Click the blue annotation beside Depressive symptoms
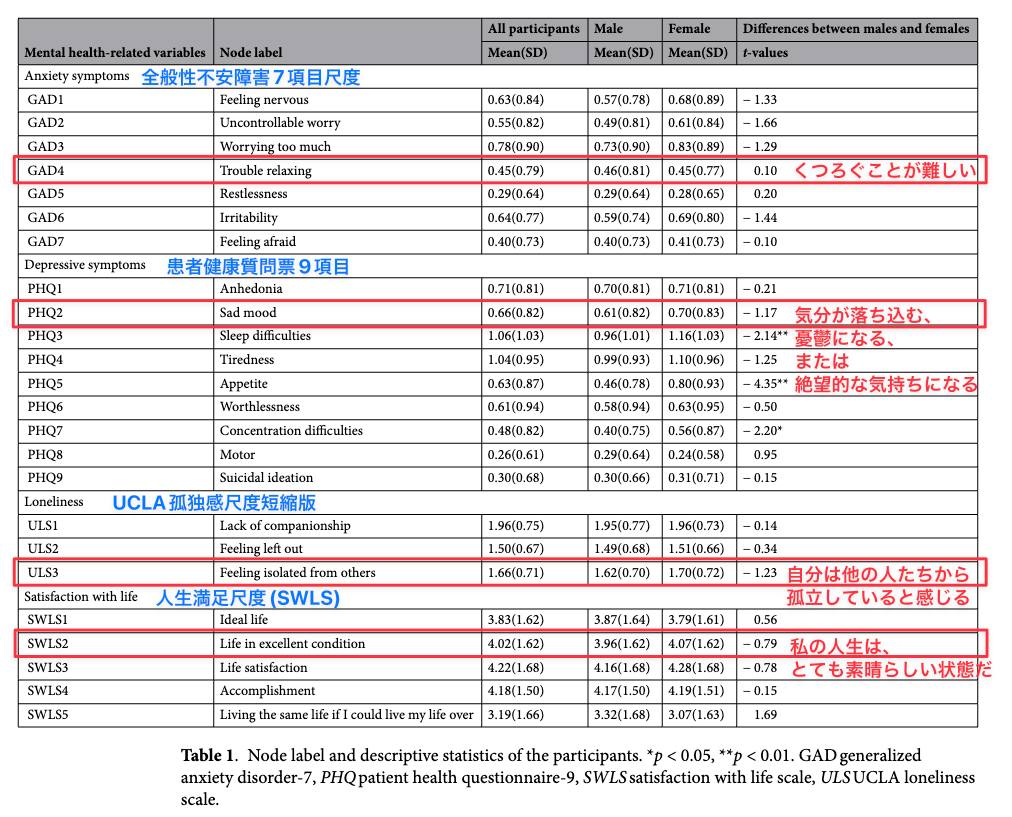1012x817 pixels. pyautogui.click(x=258, y=267)
